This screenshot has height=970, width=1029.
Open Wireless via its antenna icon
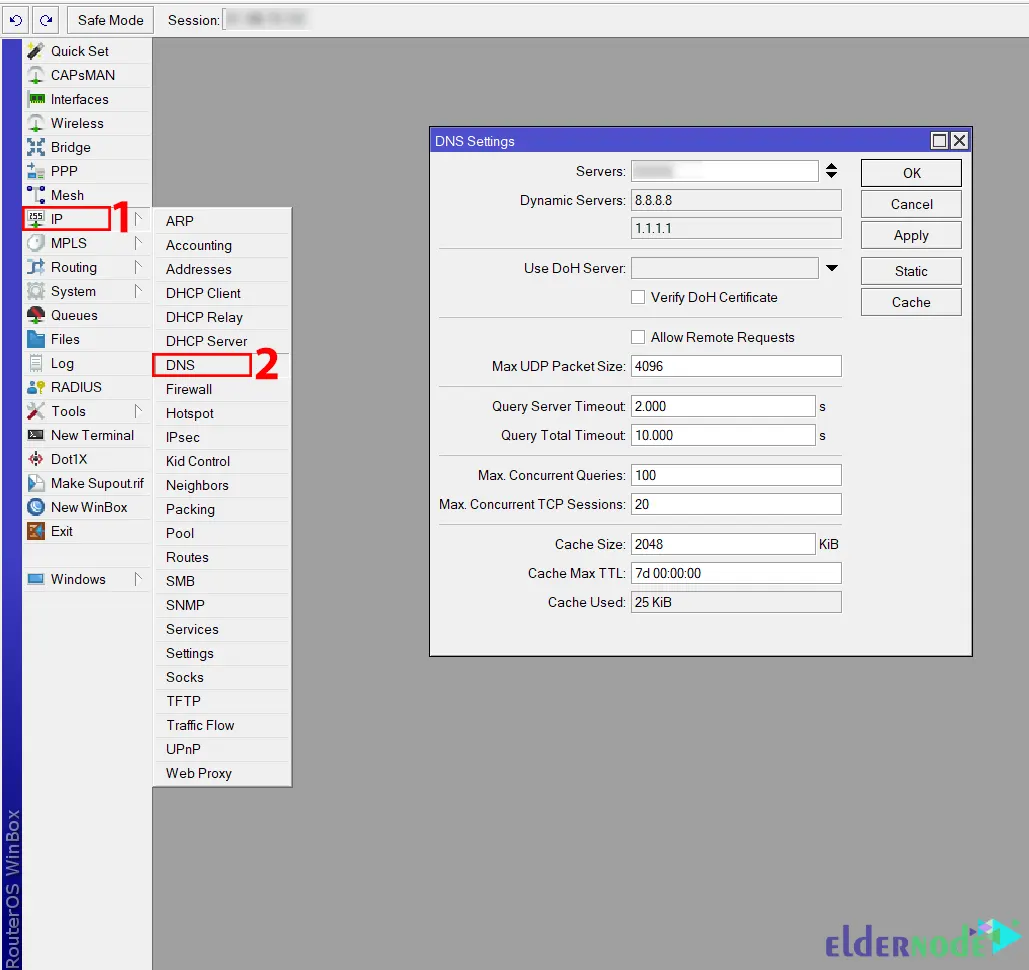[36, 123]
